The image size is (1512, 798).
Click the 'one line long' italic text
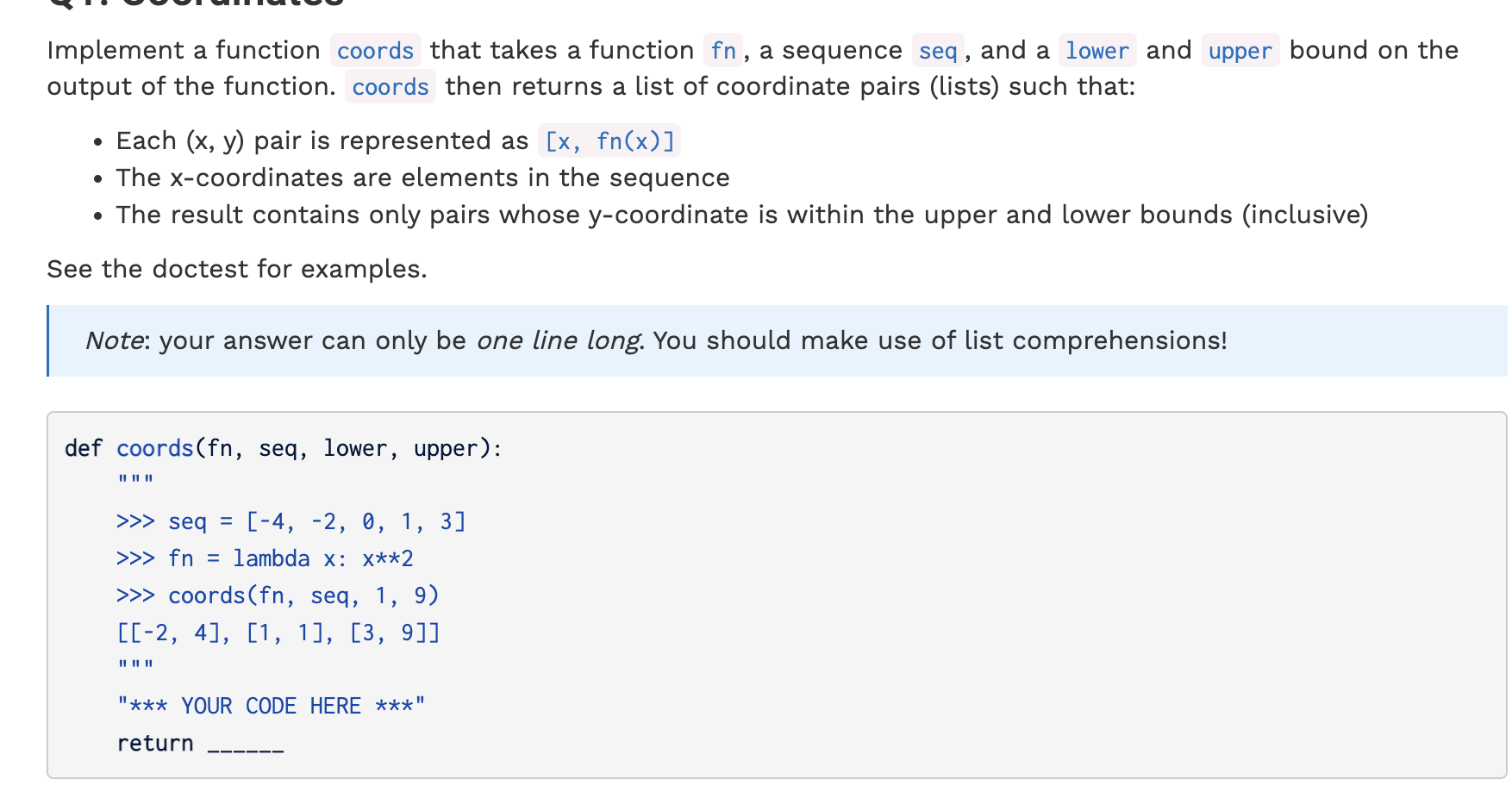click(x=558, y=341)
